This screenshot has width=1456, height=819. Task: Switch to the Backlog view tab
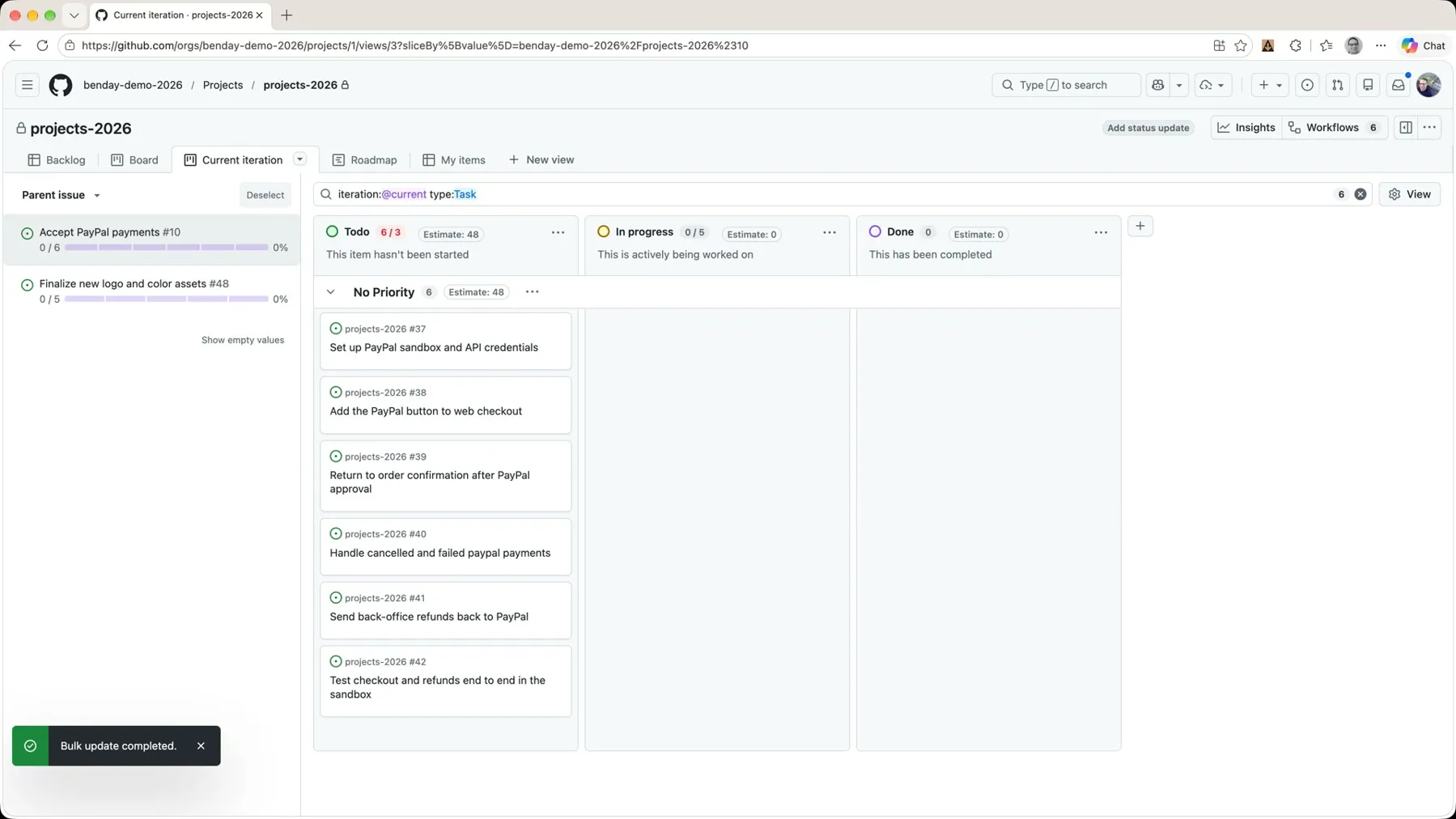(x=57, y=160)
